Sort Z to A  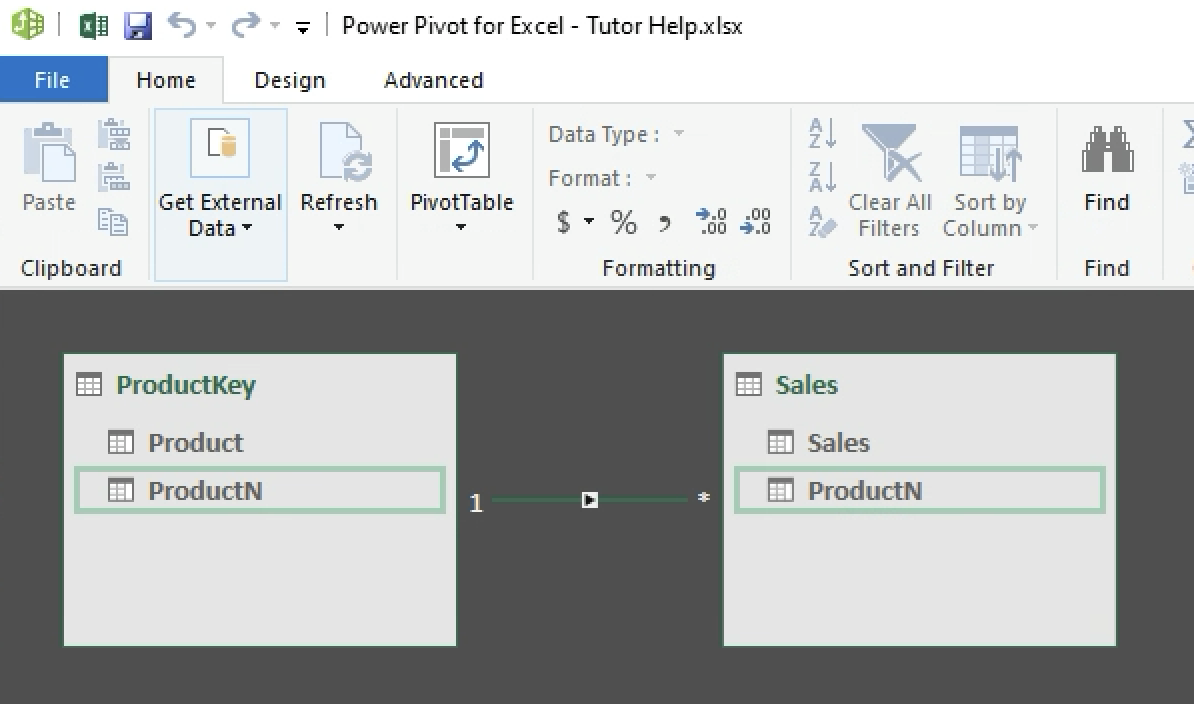tap(822, 177)
